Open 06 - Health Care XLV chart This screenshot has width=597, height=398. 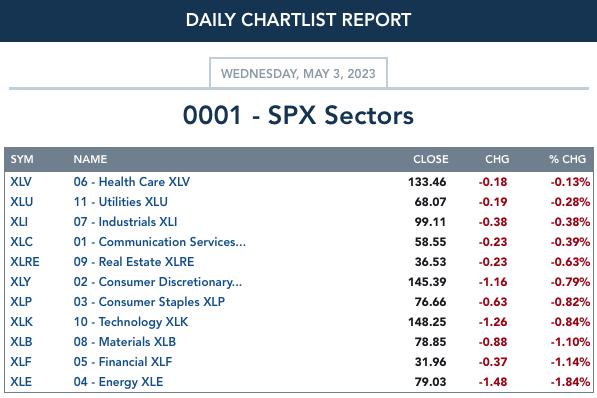click(x=132, y=182)
